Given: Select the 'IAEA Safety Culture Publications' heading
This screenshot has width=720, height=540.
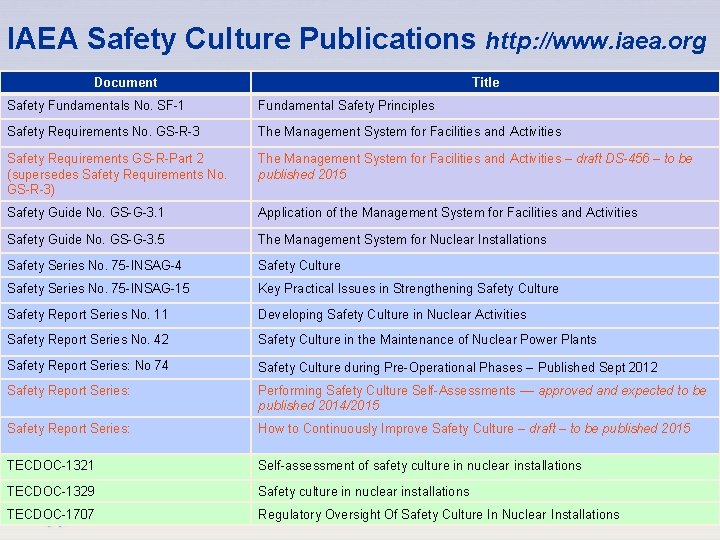Looking at the screenshot, I should tap(241, 38).
